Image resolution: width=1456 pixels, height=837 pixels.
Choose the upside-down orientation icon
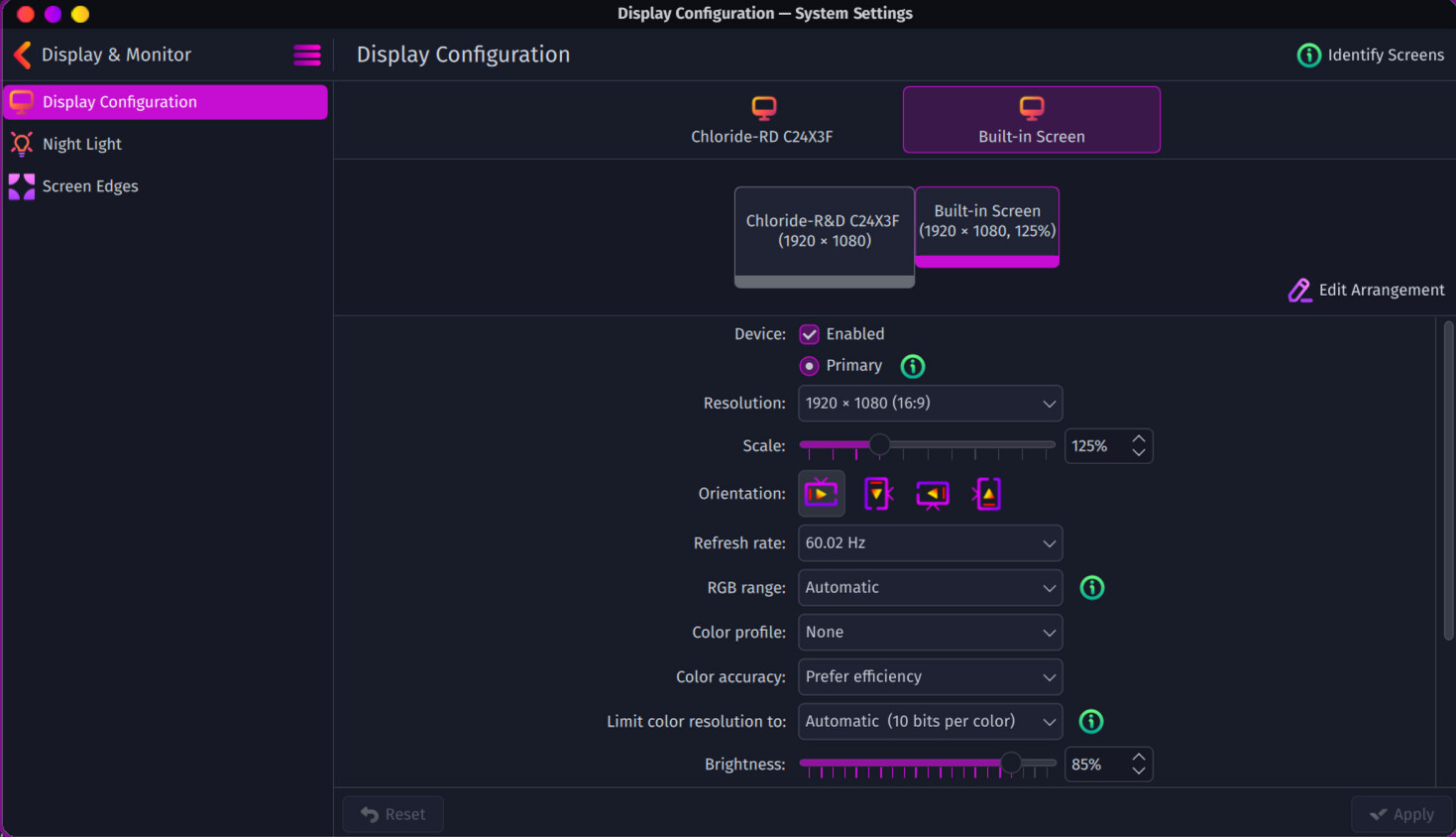click(933, 494)
